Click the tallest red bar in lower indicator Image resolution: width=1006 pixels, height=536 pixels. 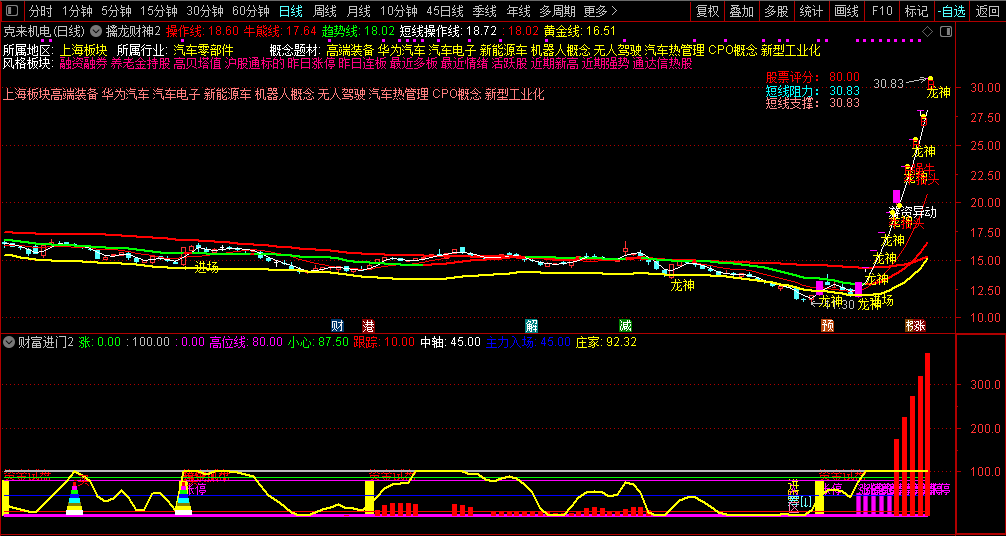[x=927, y=434]
